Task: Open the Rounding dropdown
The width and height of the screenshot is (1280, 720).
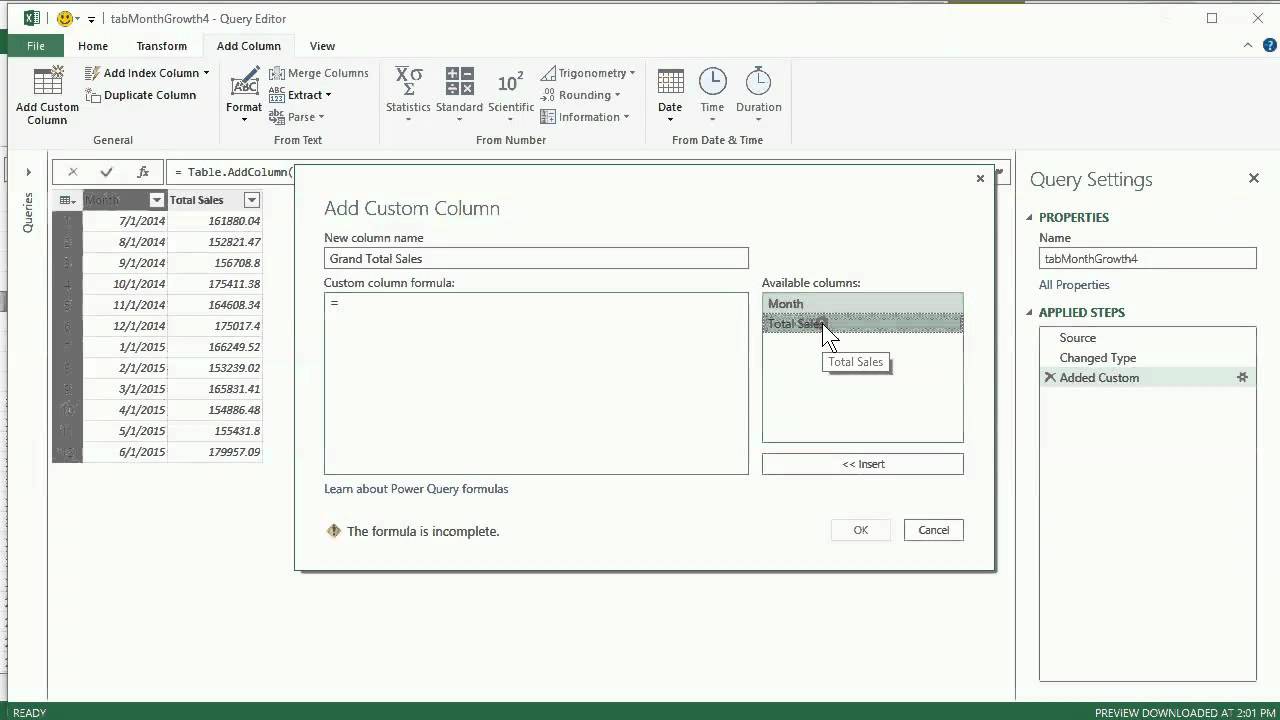Action: point(580,95)
